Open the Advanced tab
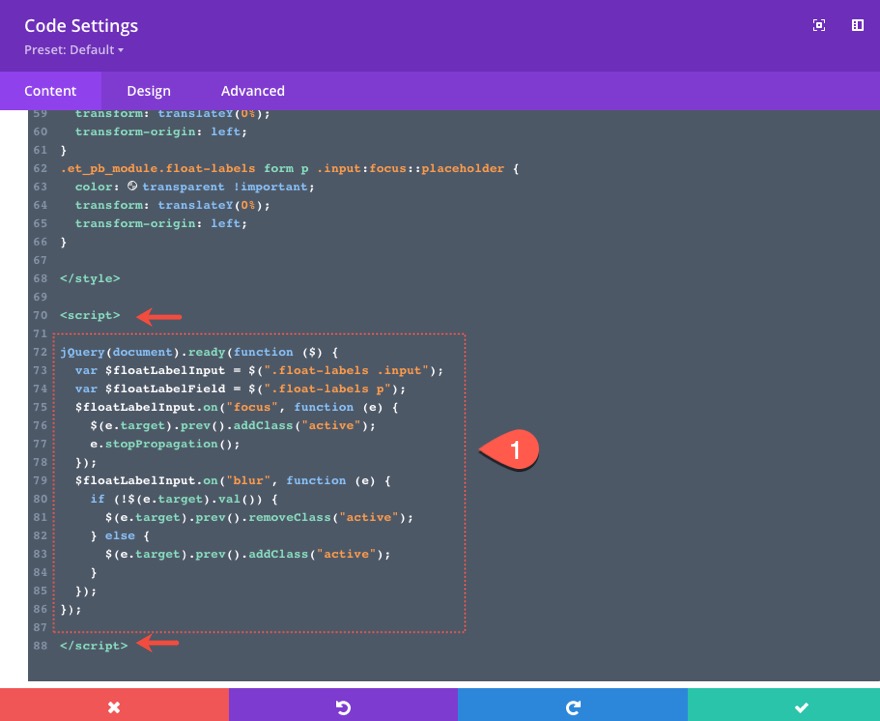The image size is (880, 721). click(253, 91)
